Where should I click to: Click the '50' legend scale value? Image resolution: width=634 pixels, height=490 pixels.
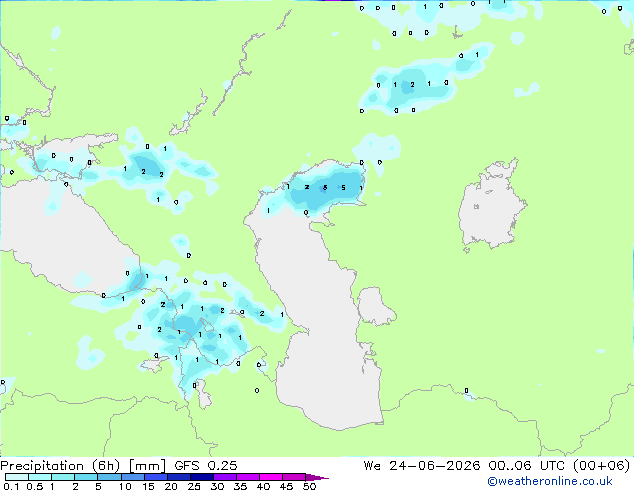[310, 486]
